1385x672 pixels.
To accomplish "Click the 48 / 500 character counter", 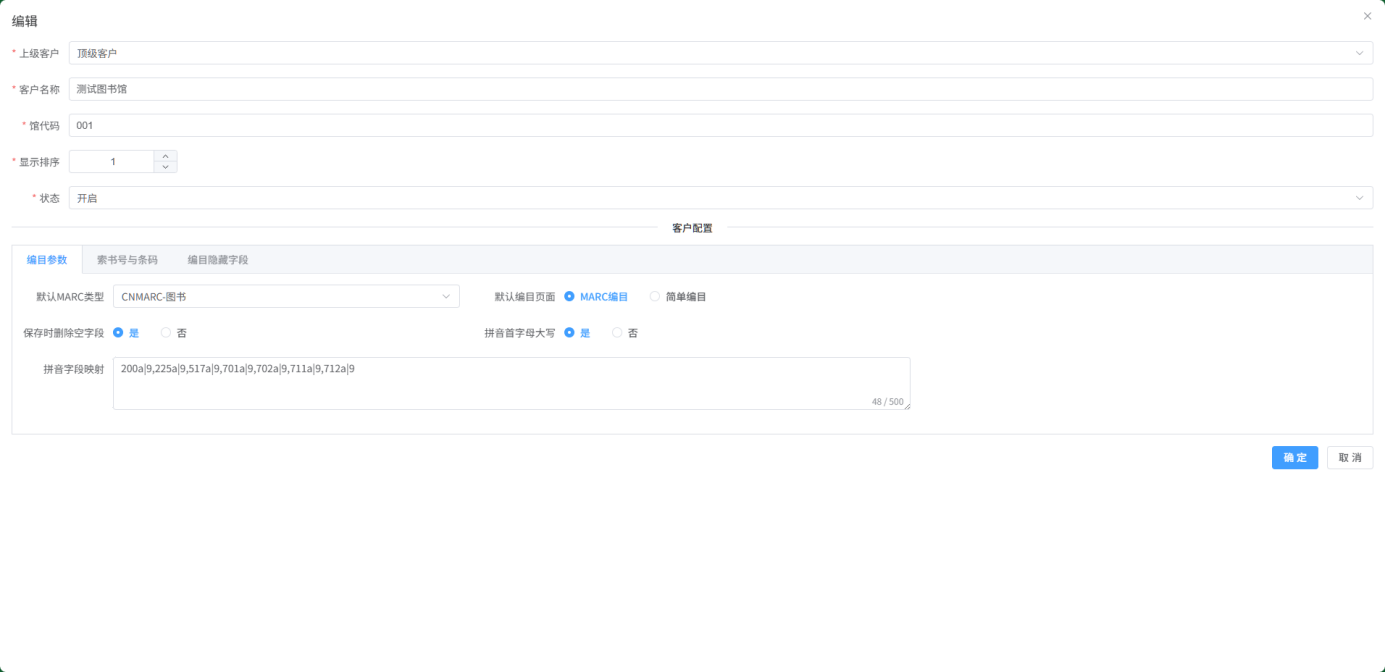I will coord(887,401).
